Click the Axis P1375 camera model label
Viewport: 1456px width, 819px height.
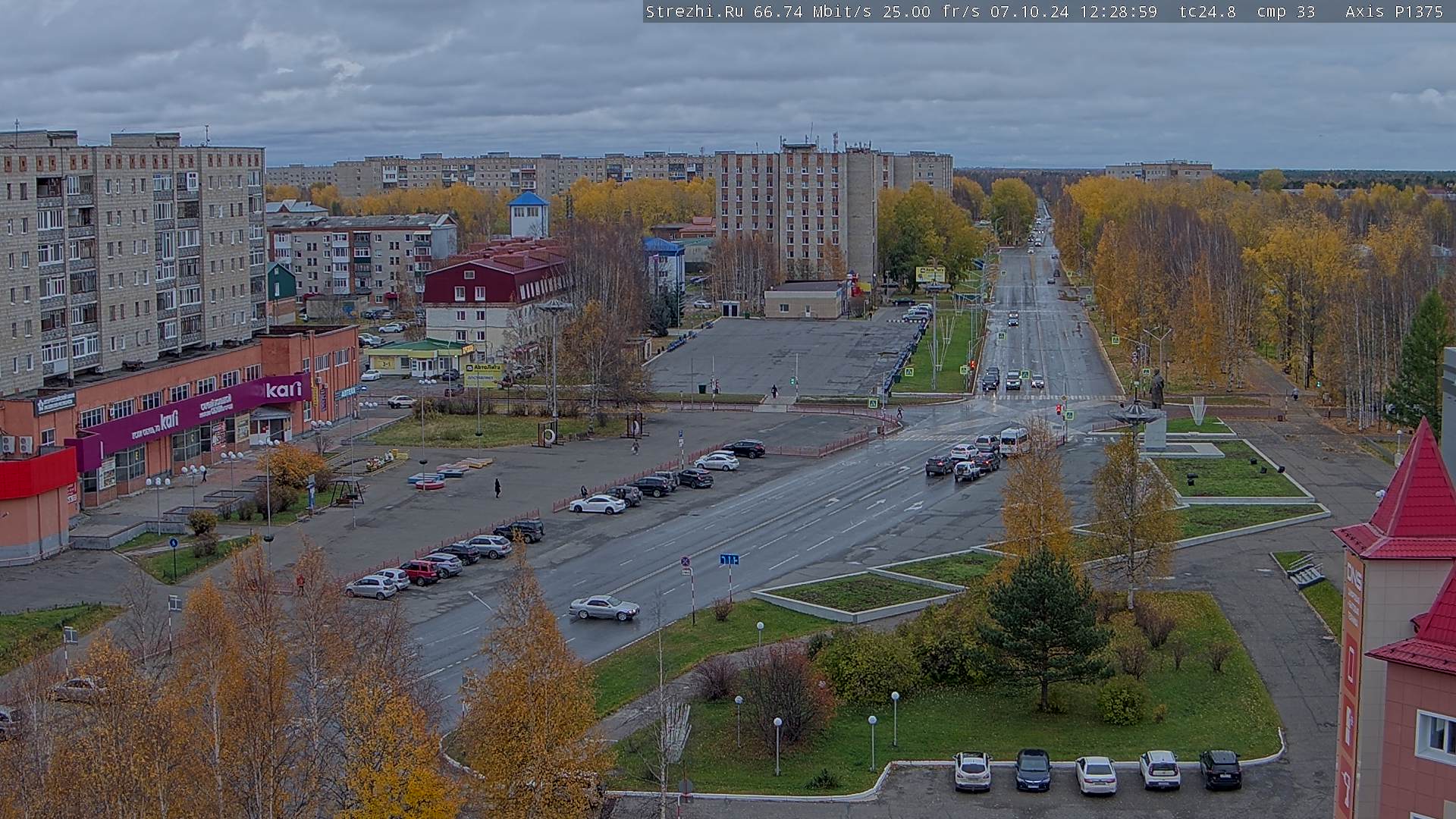pos(1394,11)
